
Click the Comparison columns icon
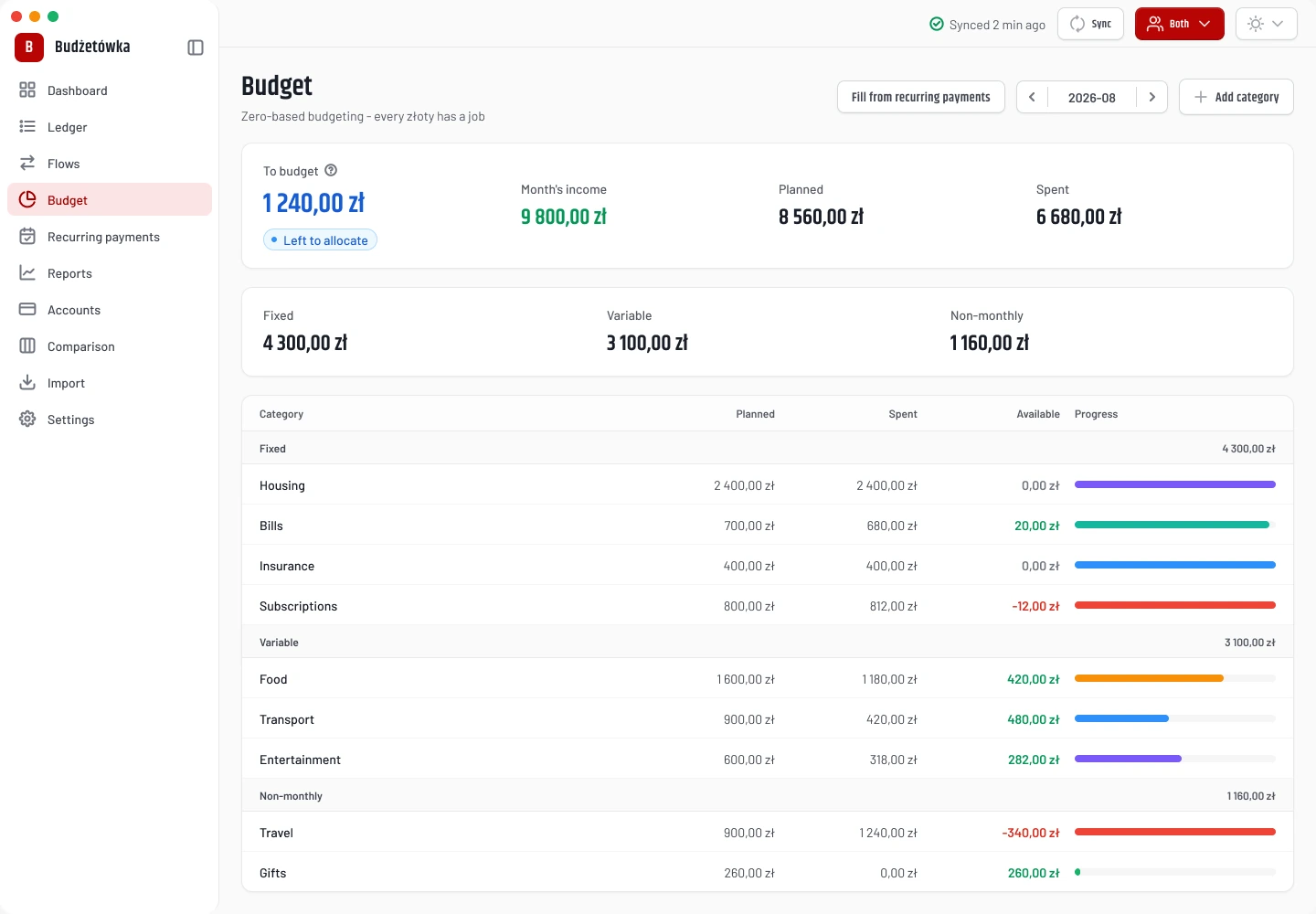click(x=27, y=345)
